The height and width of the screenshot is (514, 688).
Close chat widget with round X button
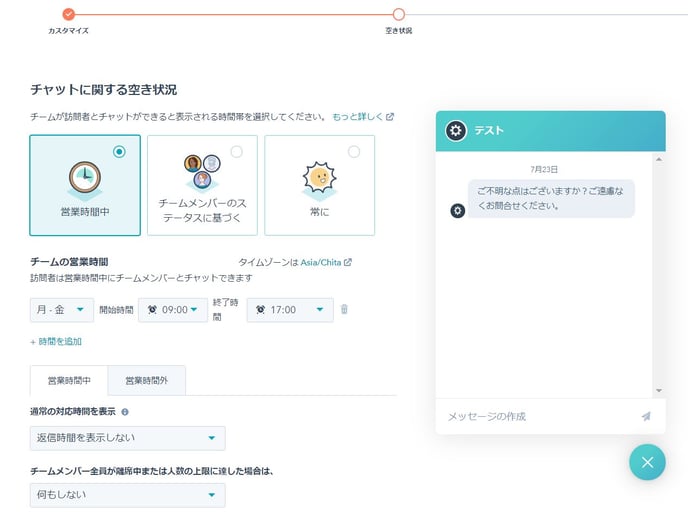click(x=647, y=462)
